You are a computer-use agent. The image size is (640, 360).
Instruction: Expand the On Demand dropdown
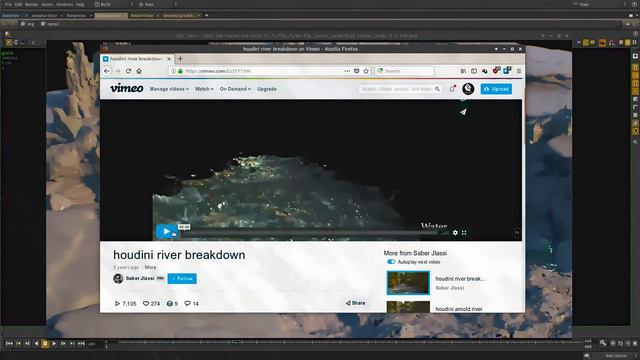click(235, 89)
